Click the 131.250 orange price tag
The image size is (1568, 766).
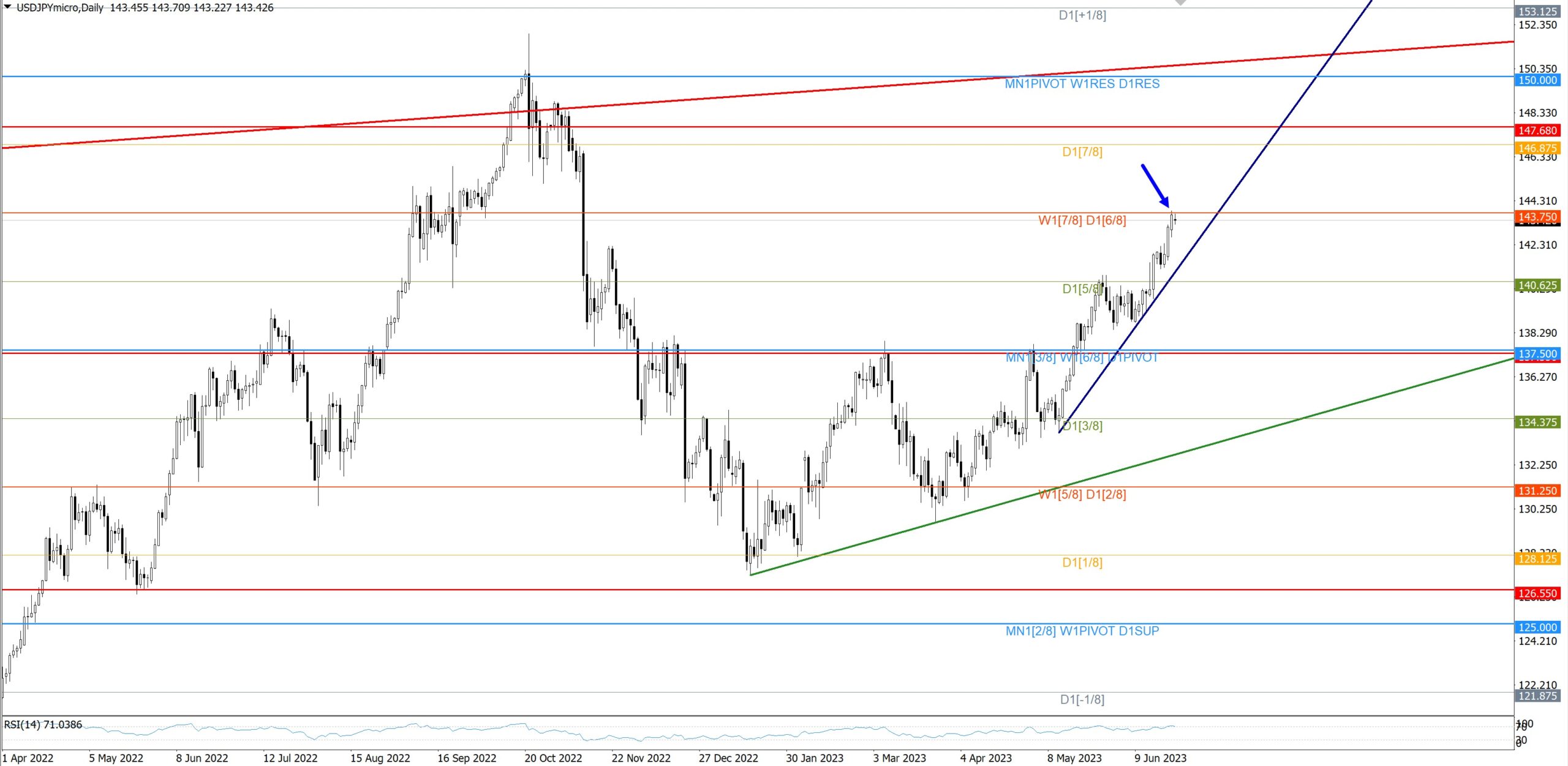1537,490
